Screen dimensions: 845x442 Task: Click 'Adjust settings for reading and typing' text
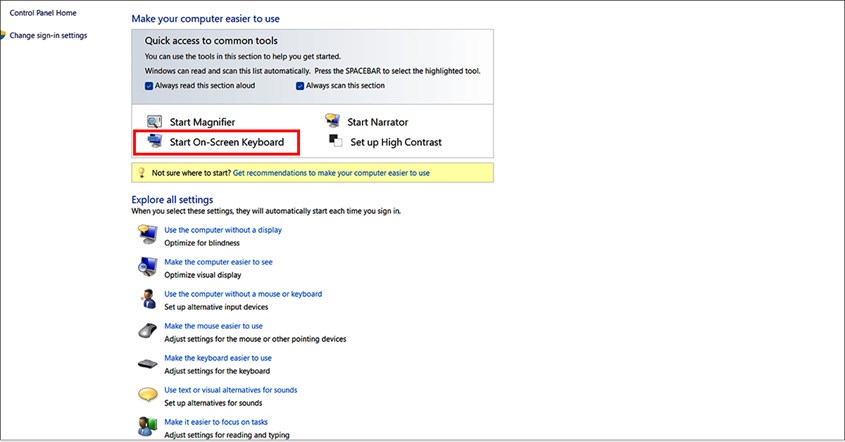(x=227, y=435)
